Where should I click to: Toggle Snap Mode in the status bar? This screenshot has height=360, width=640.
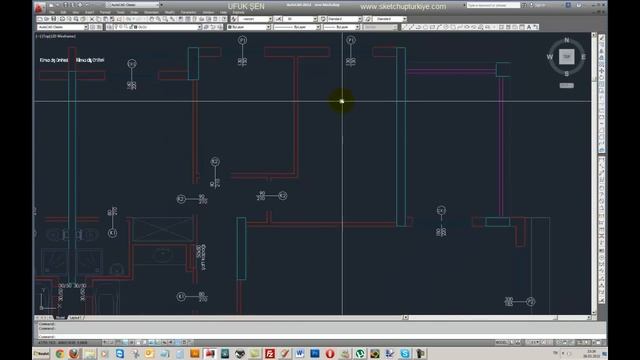coord(111,342)
